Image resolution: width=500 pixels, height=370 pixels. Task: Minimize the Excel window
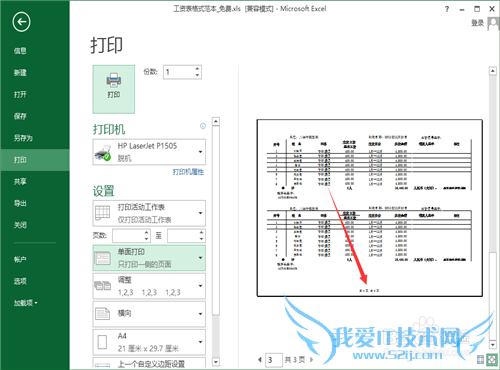tap(462, 9)
